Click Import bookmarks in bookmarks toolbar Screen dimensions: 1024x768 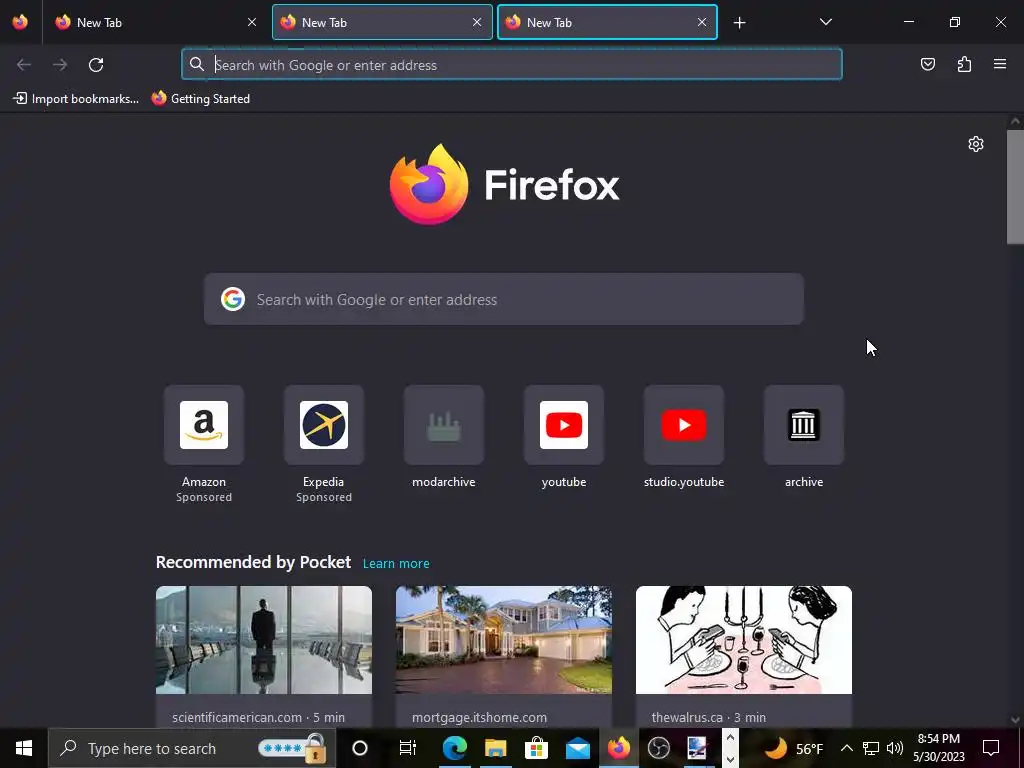[x=76, y=99]
